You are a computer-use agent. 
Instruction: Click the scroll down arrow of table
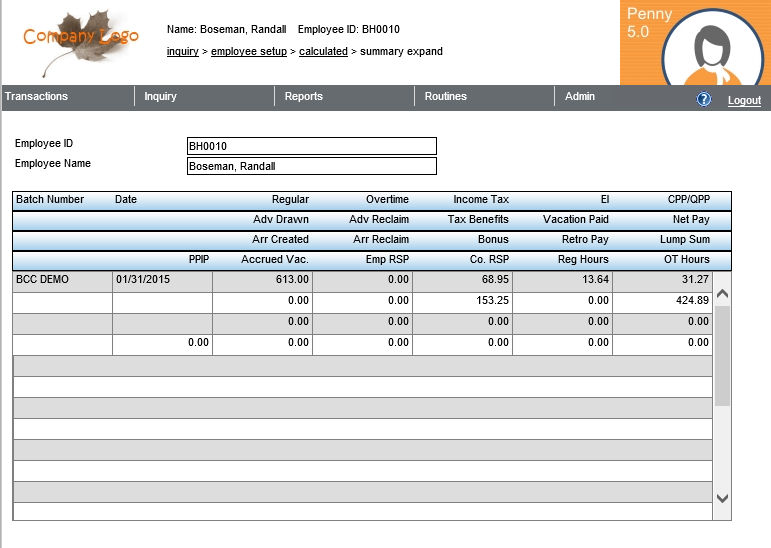722,497
